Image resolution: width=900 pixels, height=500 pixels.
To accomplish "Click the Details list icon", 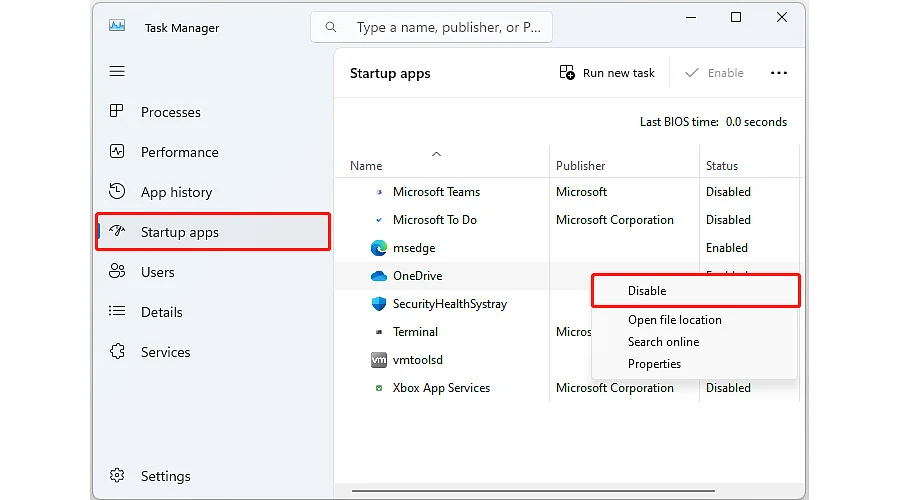I will point(117,311).
